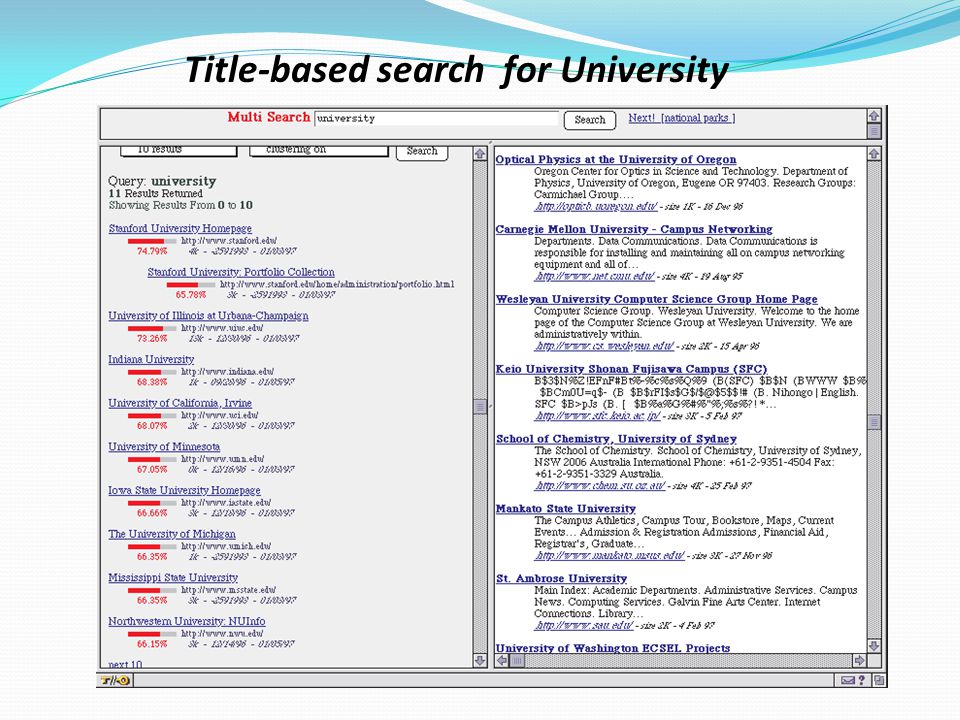Open University of California, Irvine result
960x720 pixels.
click(x=180, y=403)
